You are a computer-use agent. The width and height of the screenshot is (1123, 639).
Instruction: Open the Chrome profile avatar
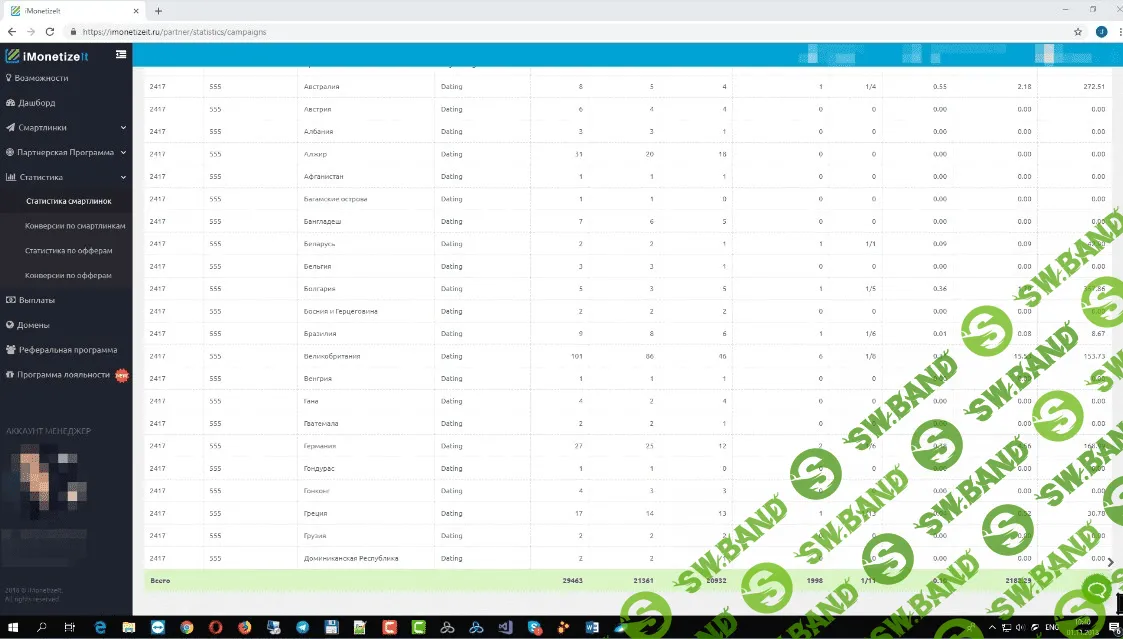pos(1100,32)
